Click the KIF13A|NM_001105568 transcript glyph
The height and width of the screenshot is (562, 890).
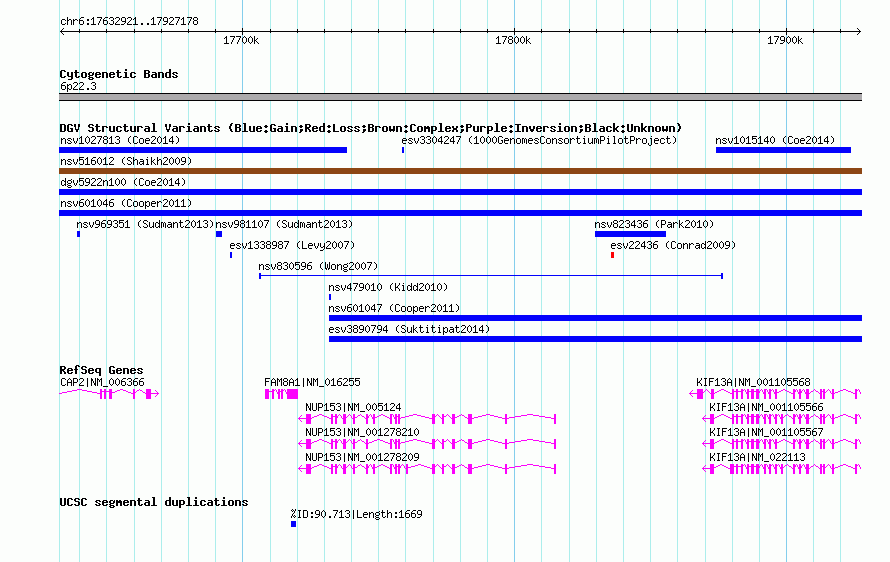pyautogui.click(x=775, y=393)
